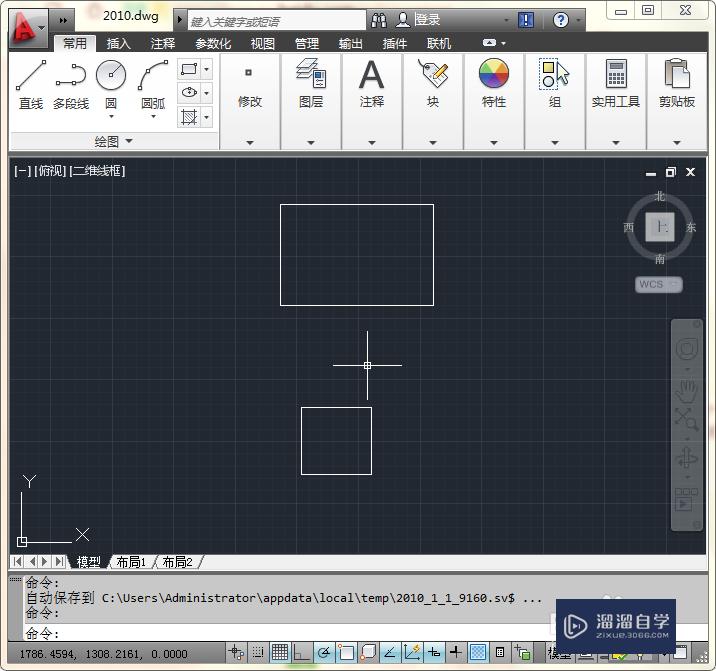
Task: Expand the Circle tool dropdown arrow
Action: click(x=111, y=117)
